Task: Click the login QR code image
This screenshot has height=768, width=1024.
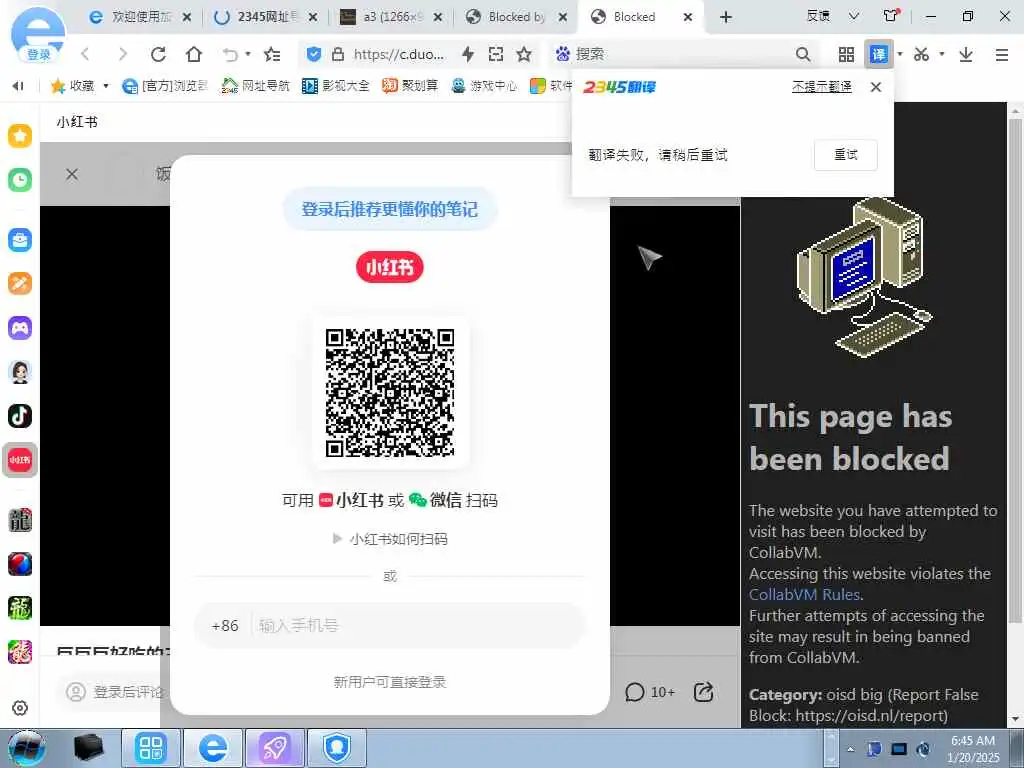Action: pos(390,392)
